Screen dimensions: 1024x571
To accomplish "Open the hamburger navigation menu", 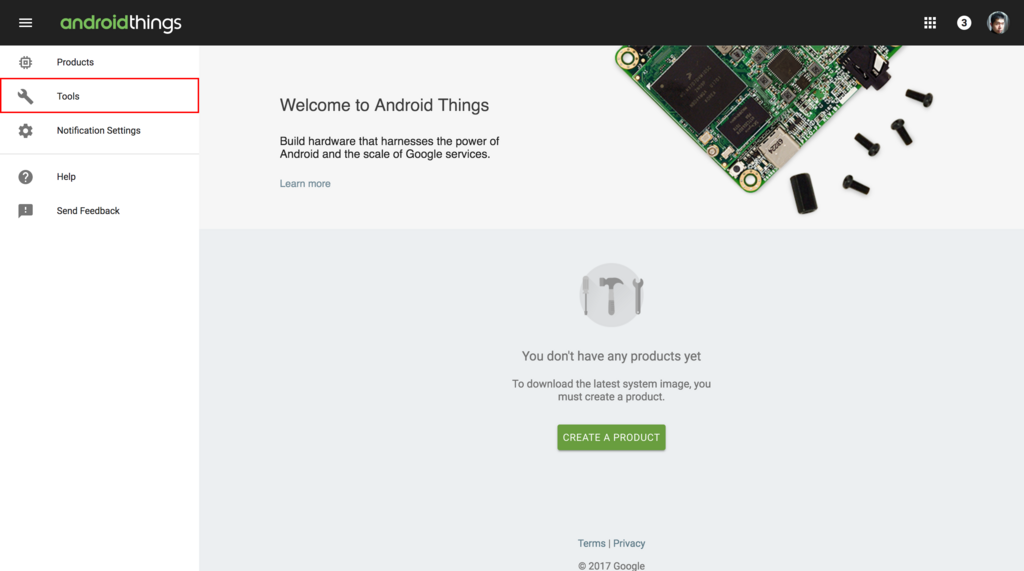I will click(25, 23).
